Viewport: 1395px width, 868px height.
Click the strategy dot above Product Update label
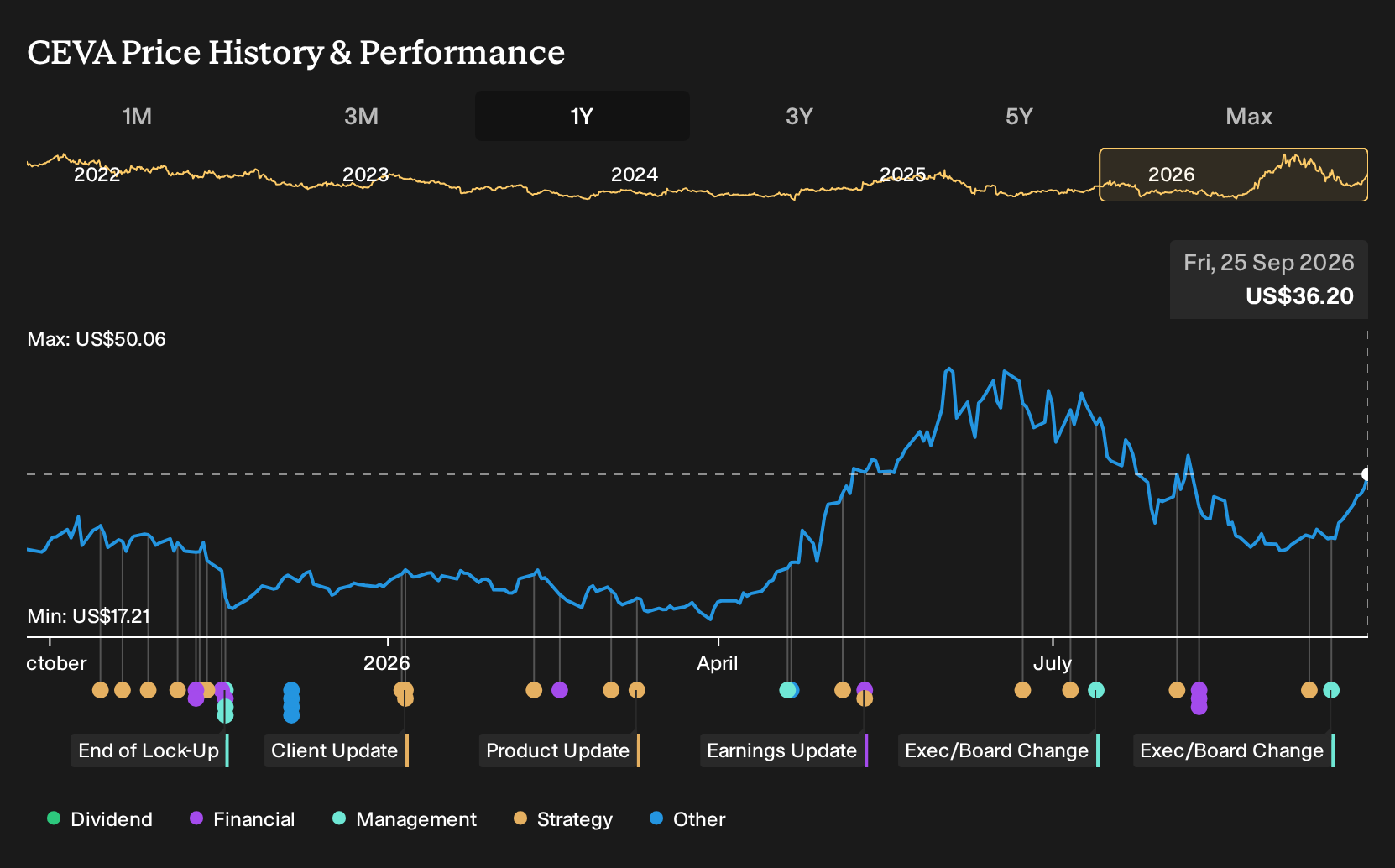[x=637, y=690]
